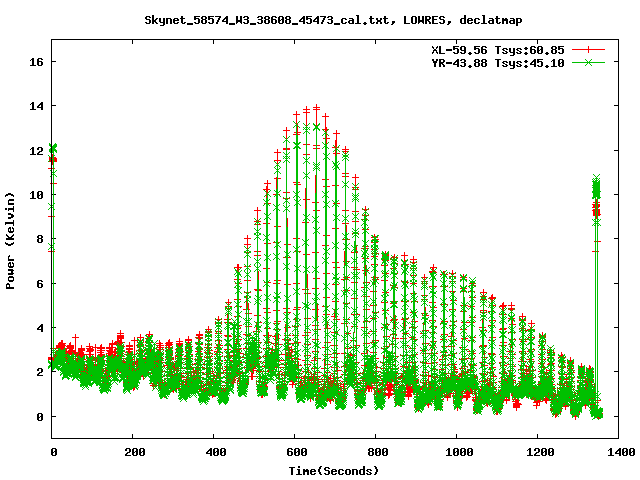Click the y-axis tick value 8
The image size is (640, 480).
(40, 239)
